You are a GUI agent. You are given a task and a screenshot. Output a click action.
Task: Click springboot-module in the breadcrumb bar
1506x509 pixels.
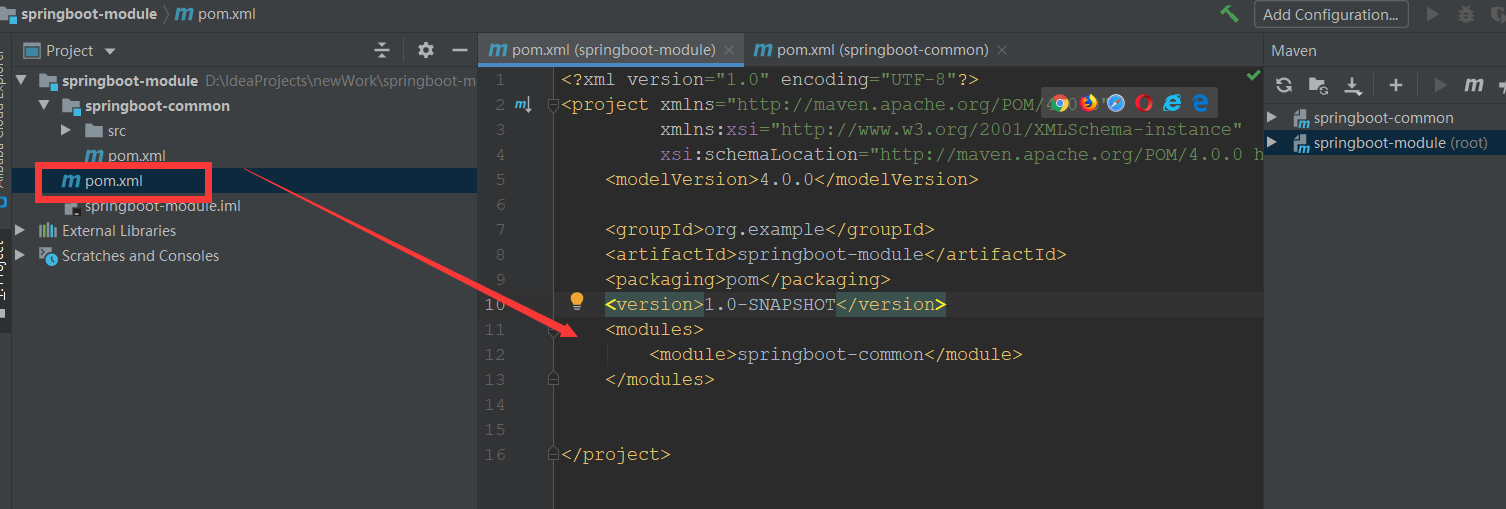tap(88, 14)
